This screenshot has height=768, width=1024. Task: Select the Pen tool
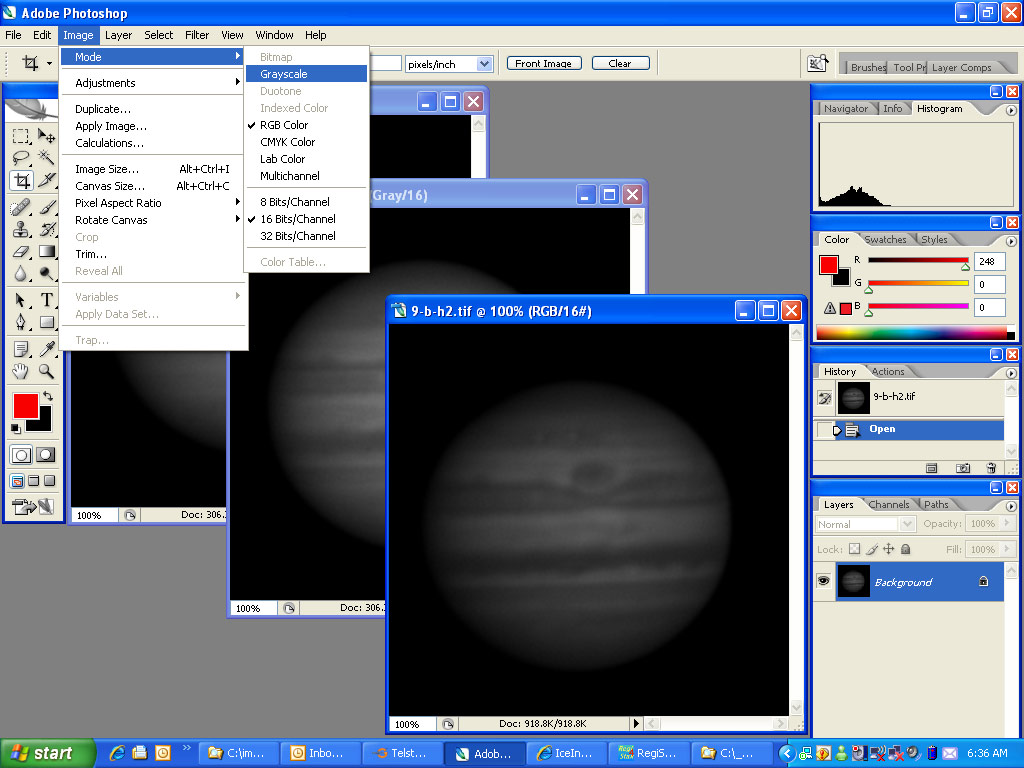21,322
